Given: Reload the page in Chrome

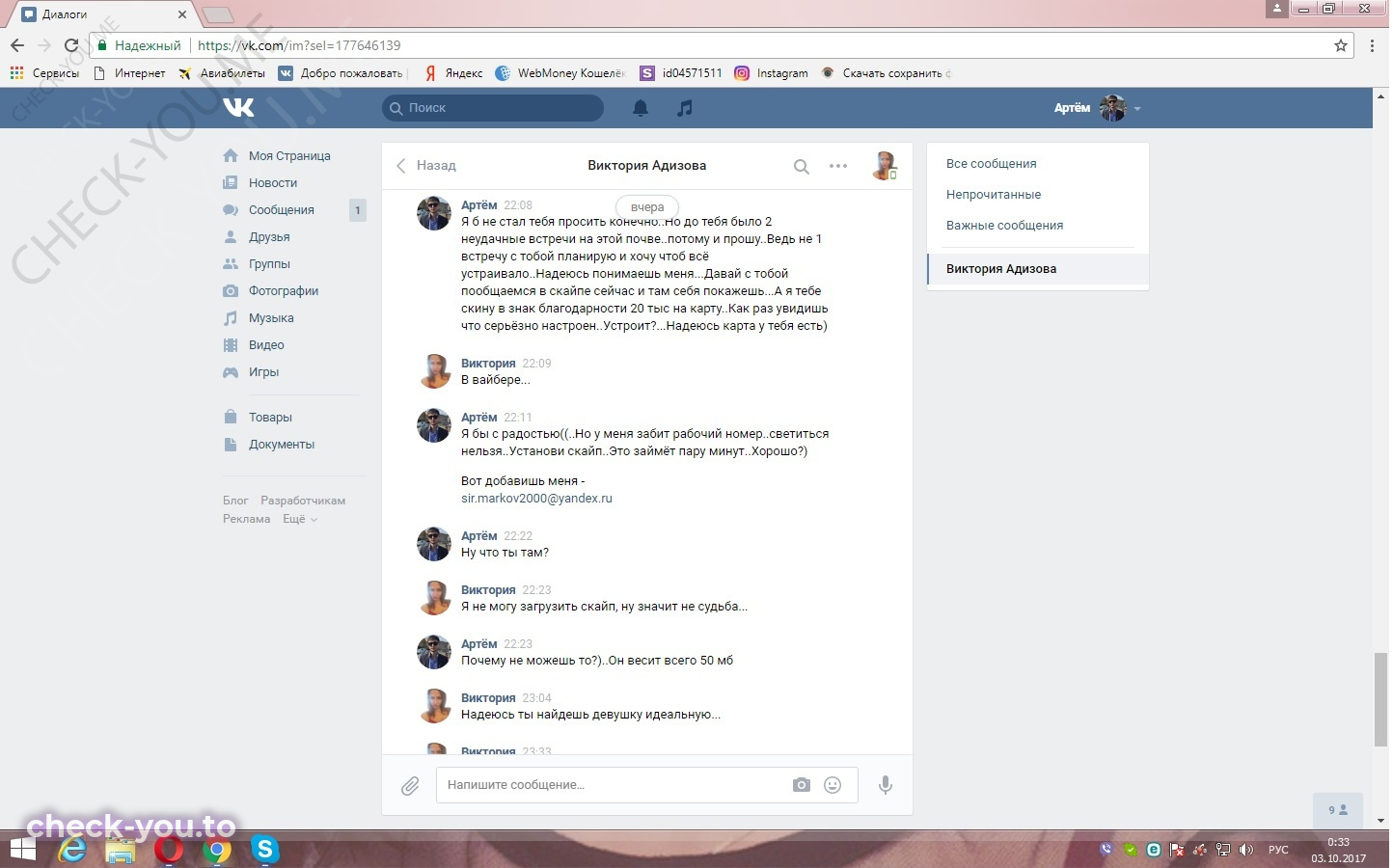Looking at the screenshot, I should click(71, 45).
